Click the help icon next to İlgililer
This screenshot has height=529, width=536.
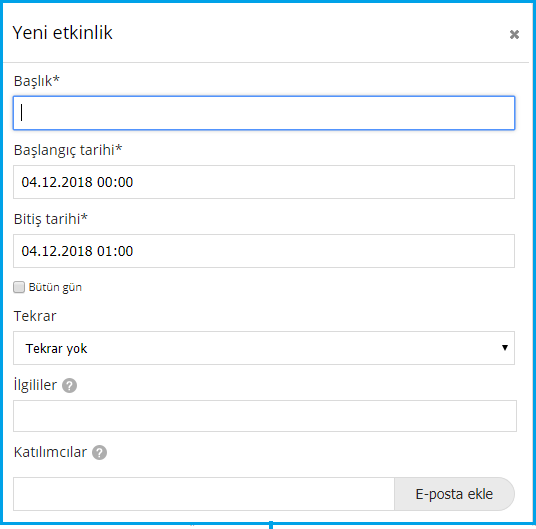69,386
